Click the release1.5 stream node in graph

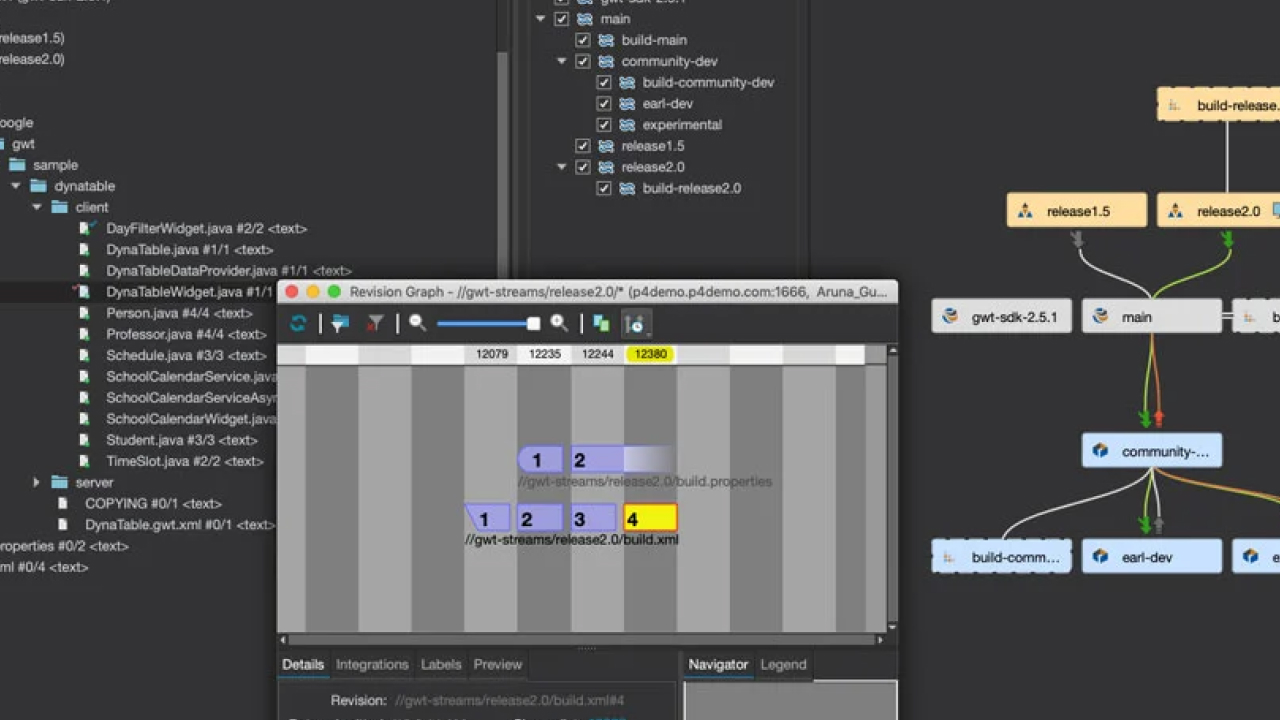click(x=1076, y=211)
